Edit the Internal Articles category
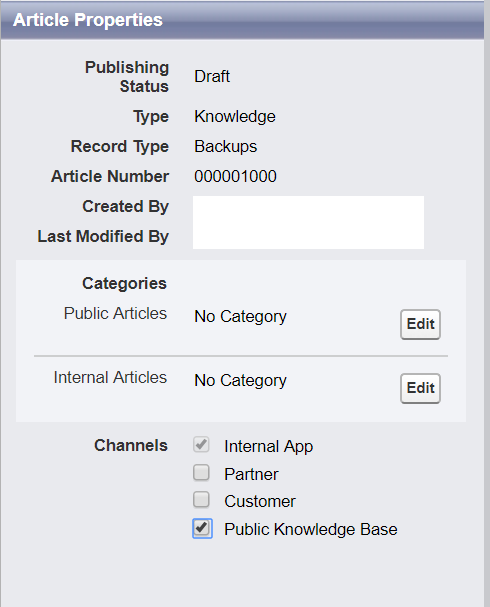 click(420, 388)
